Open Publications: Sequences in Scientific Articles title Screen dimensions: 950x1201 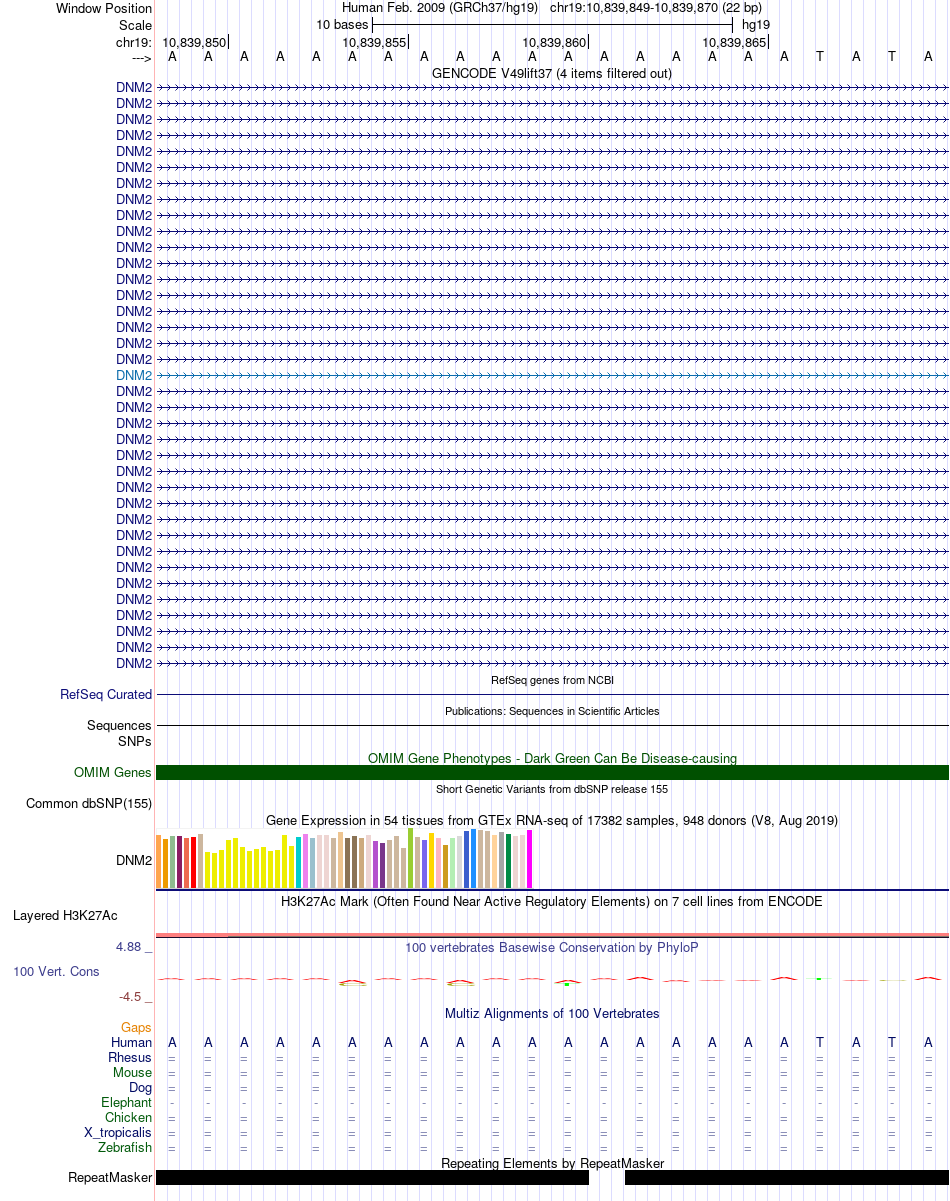(x=552, y=711)
